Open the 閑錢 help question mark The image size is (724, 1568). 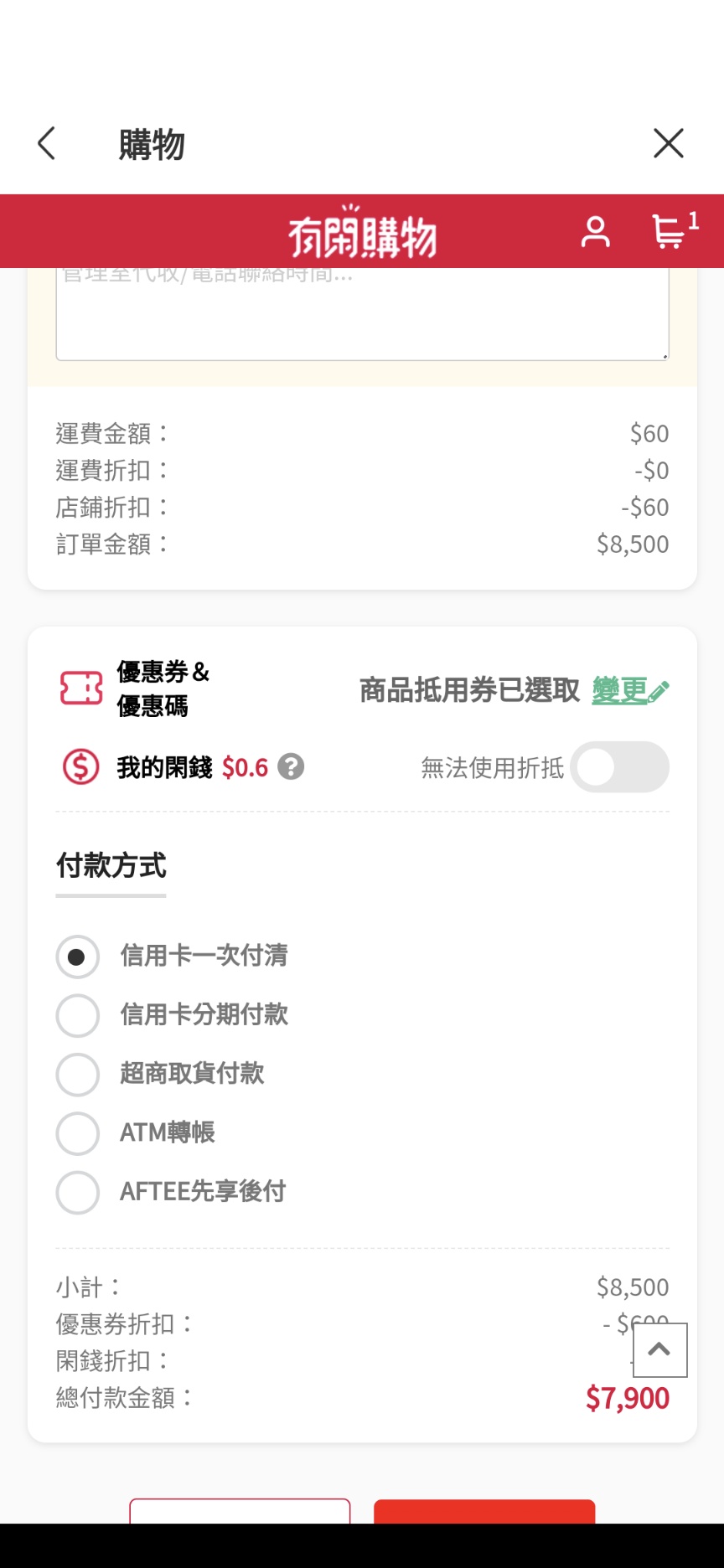click(291, 767)
